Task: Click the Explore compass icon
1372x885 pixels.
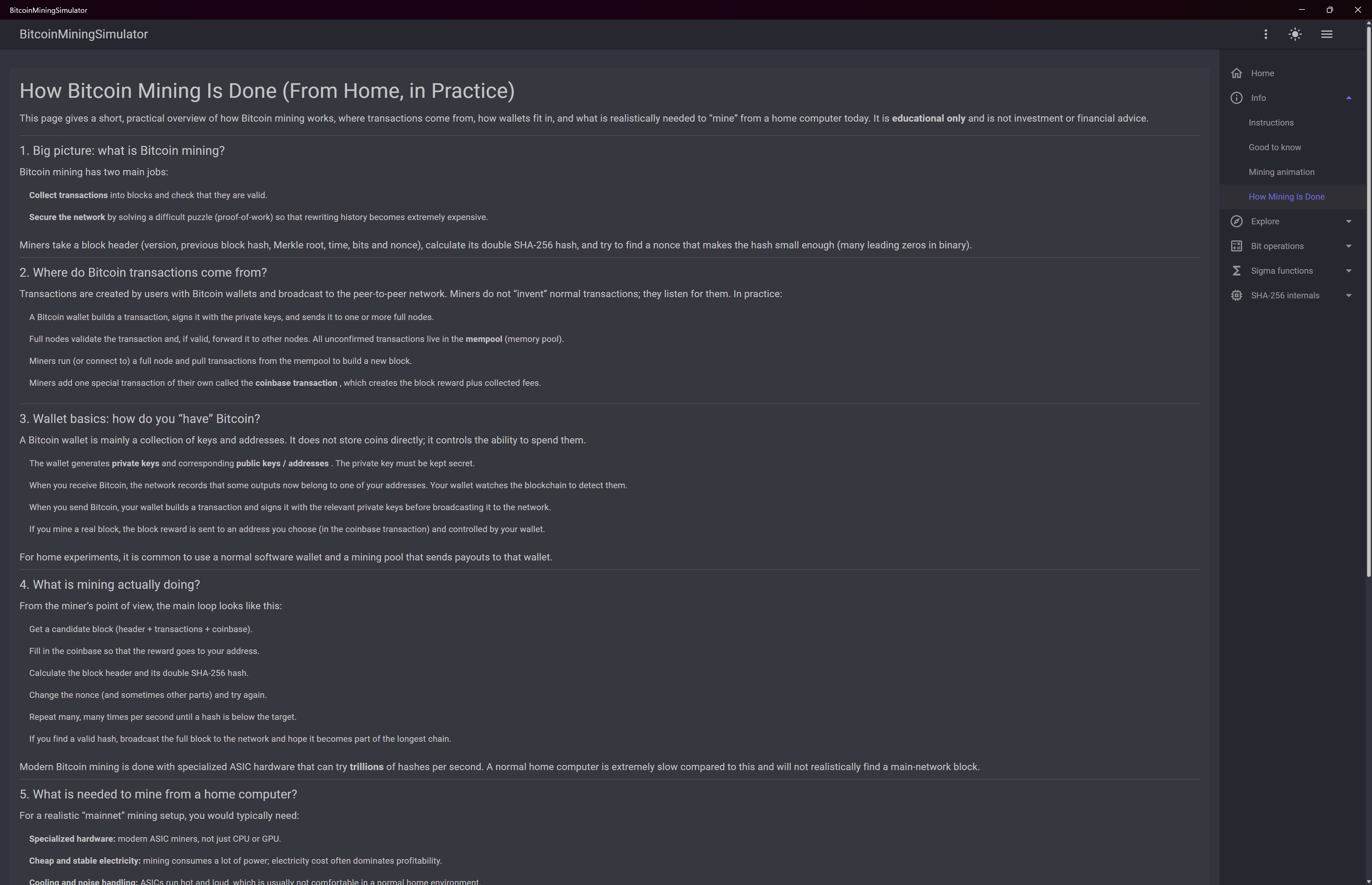Action: [1236, 221]
